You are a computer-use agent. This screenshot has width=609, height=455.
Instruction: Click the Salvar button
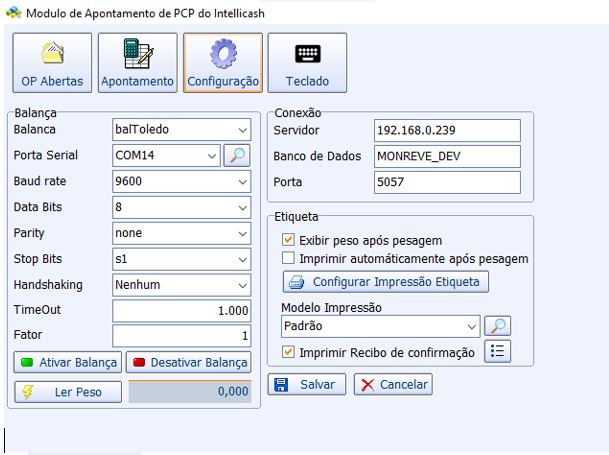click(307, 385)
